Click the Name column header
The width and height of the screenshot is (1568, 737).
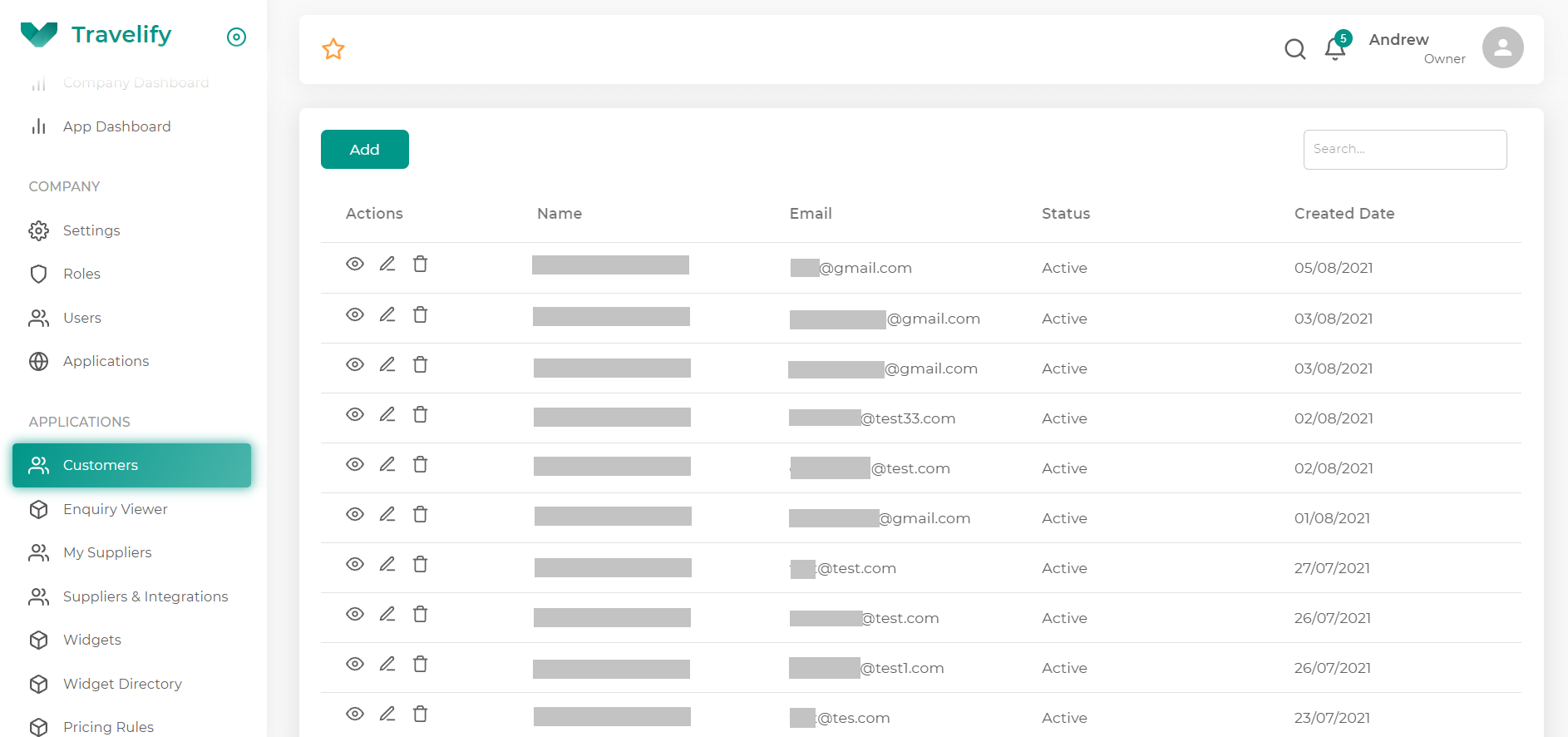click(560, 214)
